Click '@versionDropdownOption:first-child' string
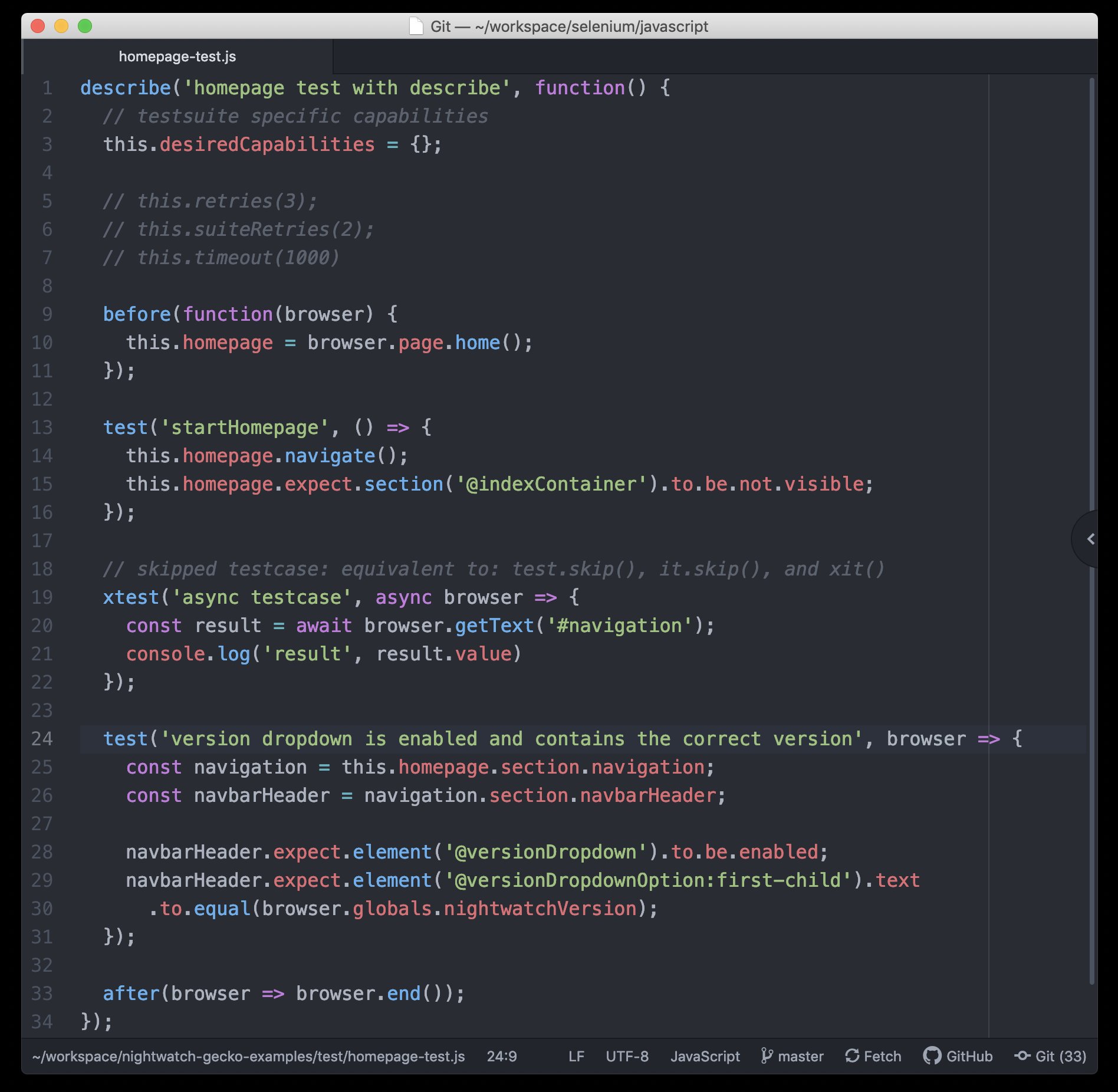Viewport: 1118px width, 1092px height. (x=648, y=880)
